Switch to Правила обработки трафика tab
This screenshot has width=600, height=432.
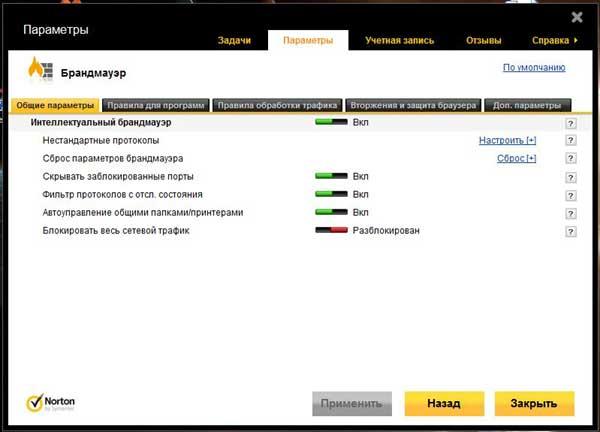(277, 105)
